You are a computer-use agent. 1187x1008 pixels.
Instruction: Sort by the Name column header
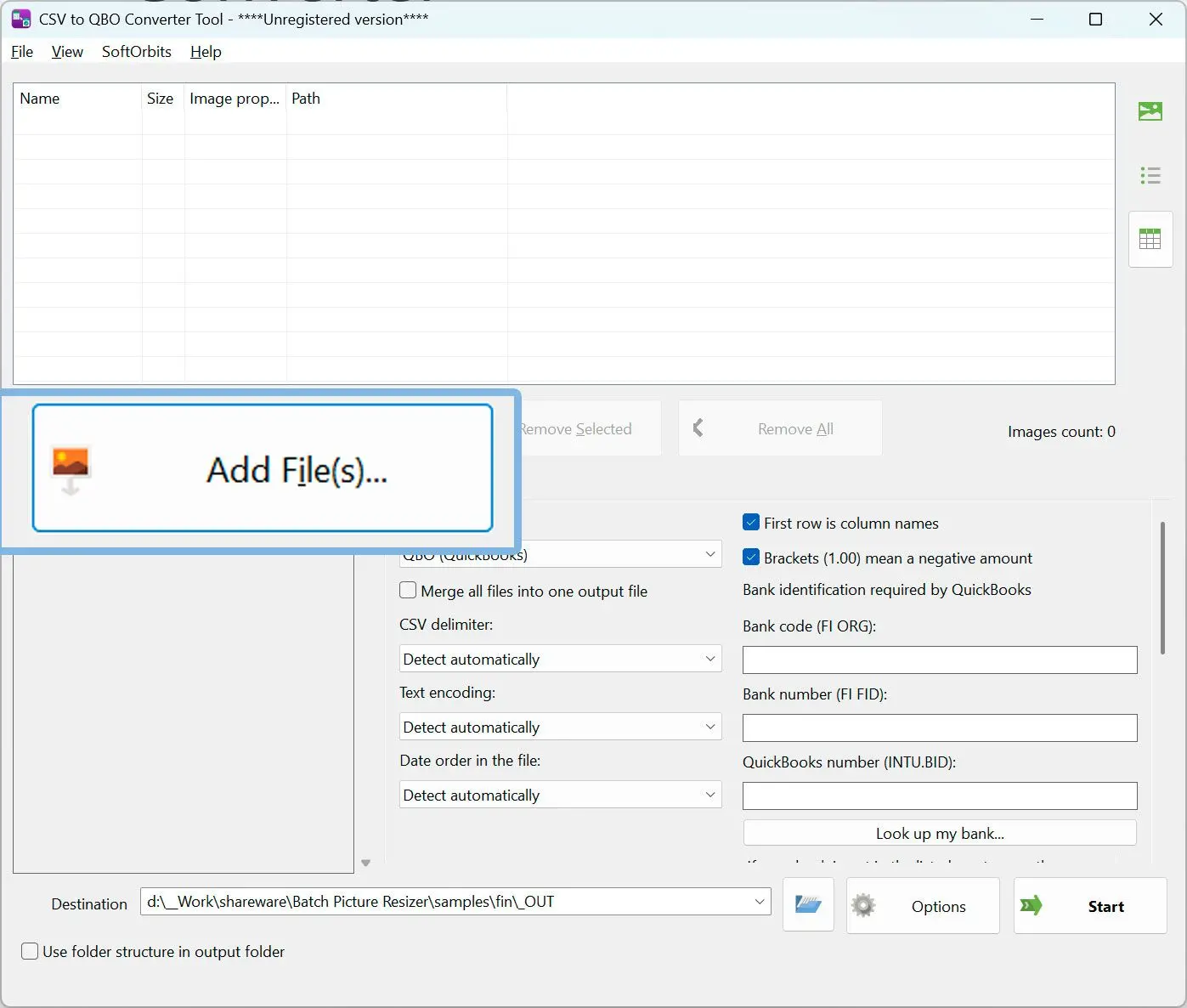coord(77,99)
